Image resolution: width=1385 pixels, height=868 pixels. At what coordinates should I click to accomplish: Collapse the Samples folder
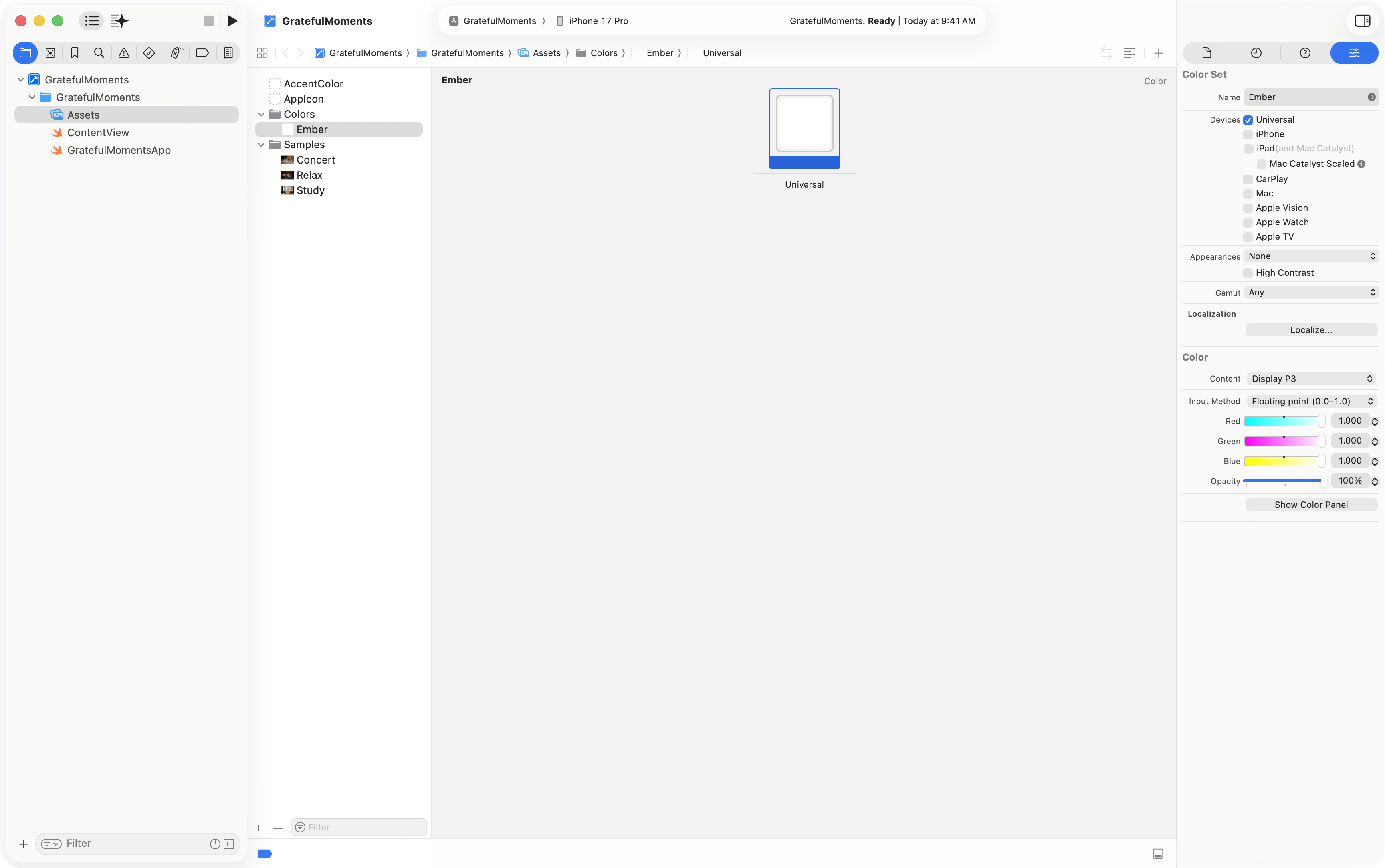pos(262,145)
